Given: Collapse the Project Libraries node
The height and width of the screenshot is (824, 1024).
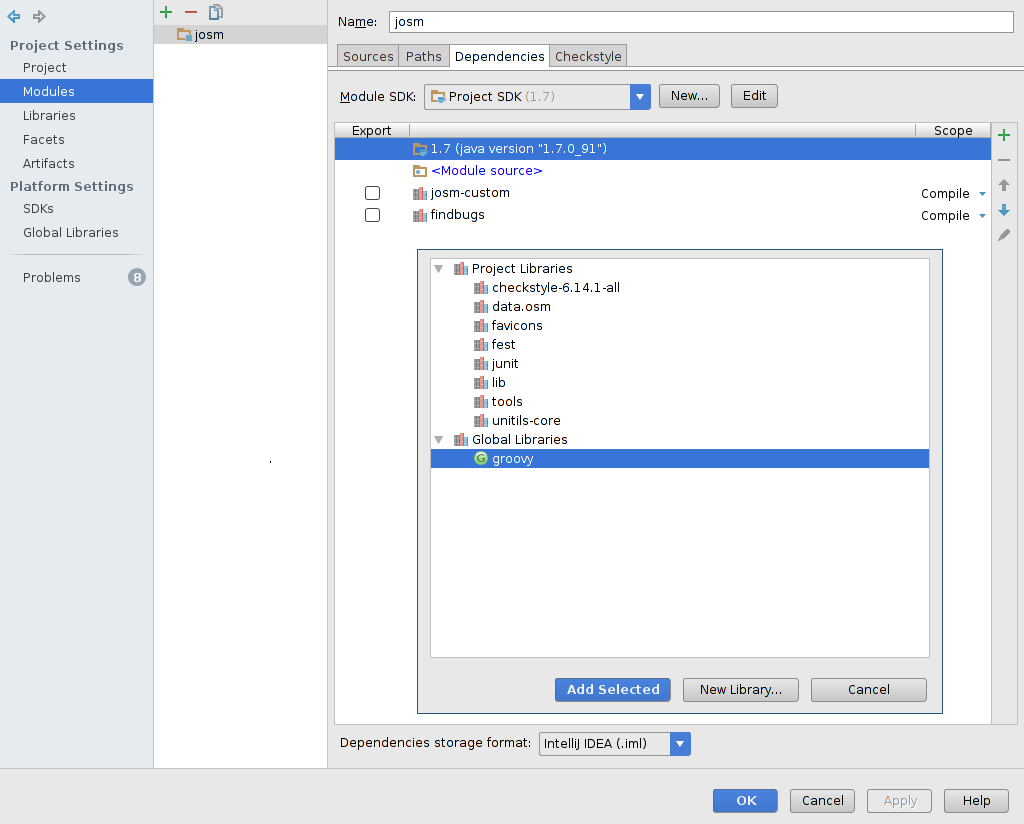Looking at the screenshot, I should [x=439, y=268].
